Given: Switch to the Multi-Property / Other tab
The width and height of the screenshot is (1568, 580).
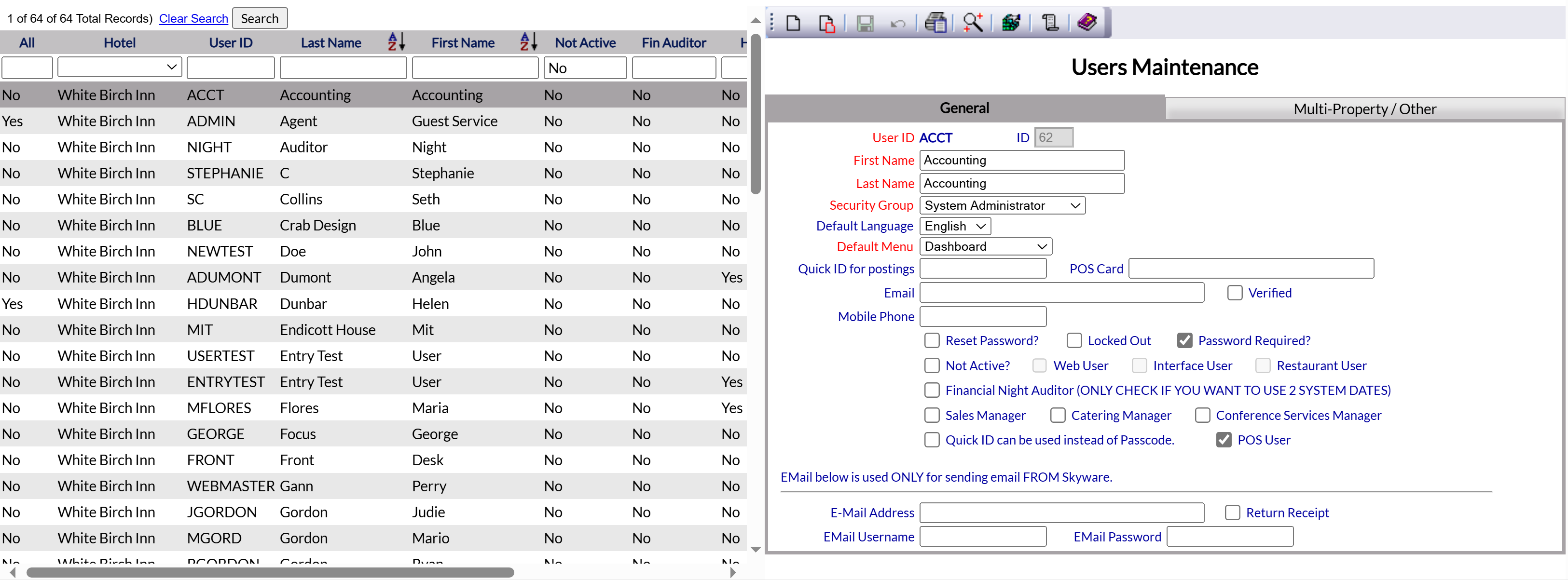Looking at the screenshot, I should pyautogui.click(x=1365, y=109).
